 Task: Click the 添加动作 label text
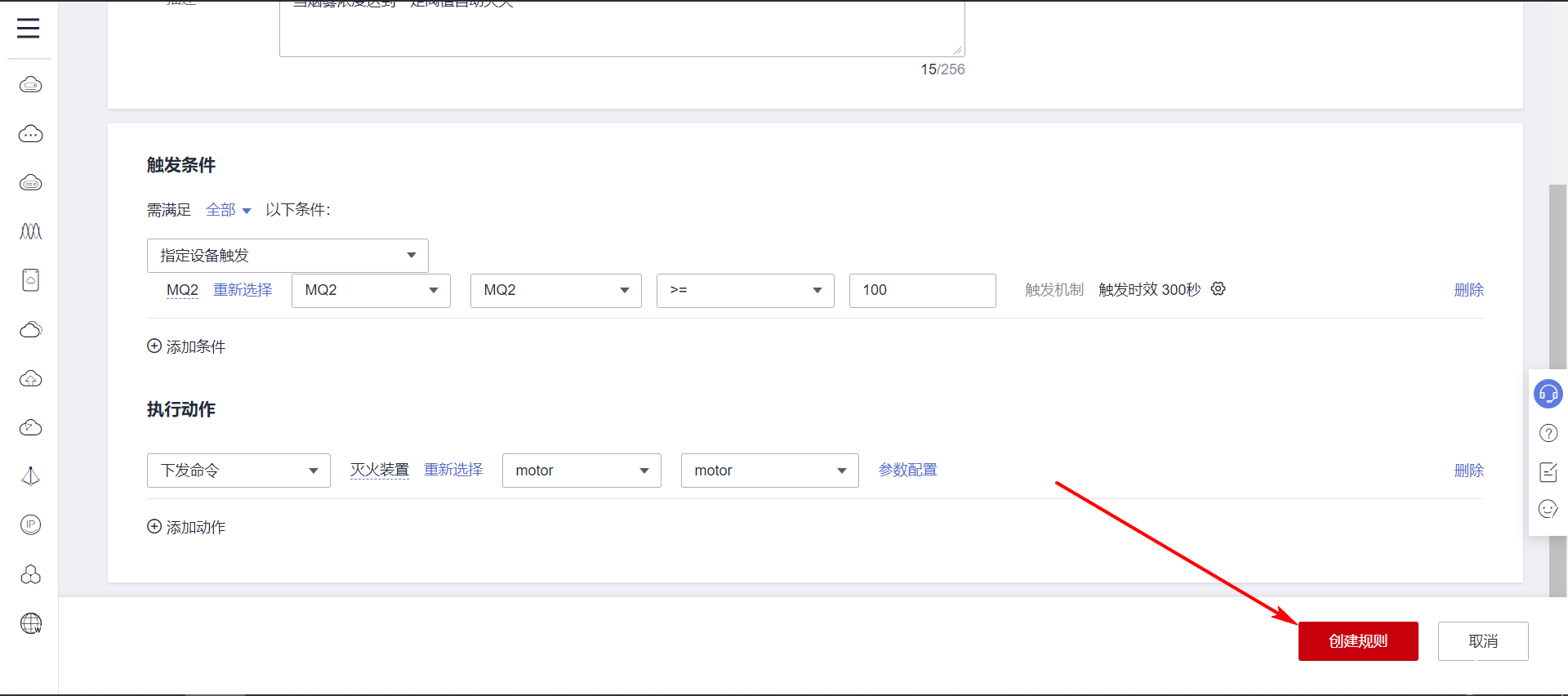pyautogui.click(x=196, y=528)
